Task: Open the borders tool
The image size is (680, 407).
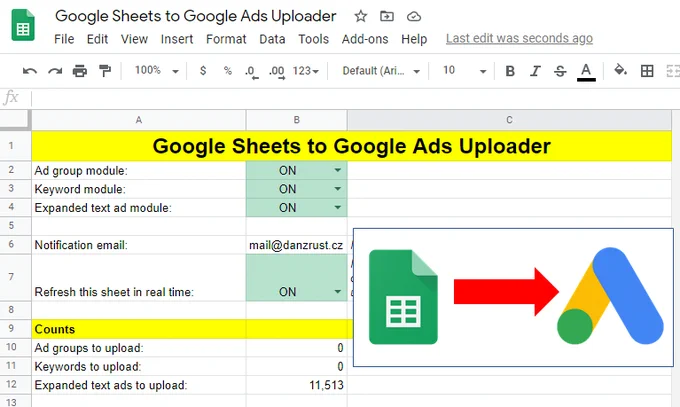Action: [647, 71]
